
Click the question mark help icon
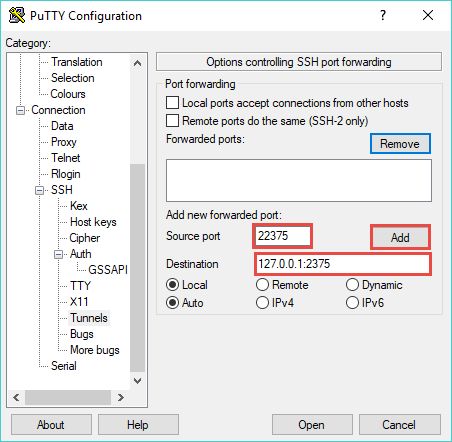(383, 15)
